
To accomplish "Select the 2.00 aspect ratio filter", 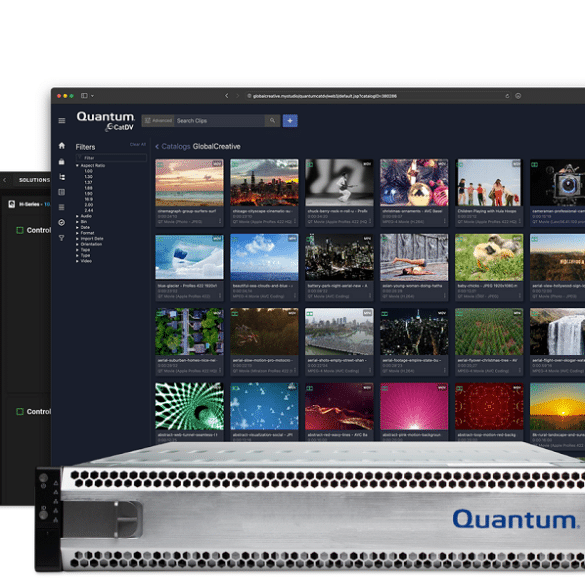I will (88, 205).
